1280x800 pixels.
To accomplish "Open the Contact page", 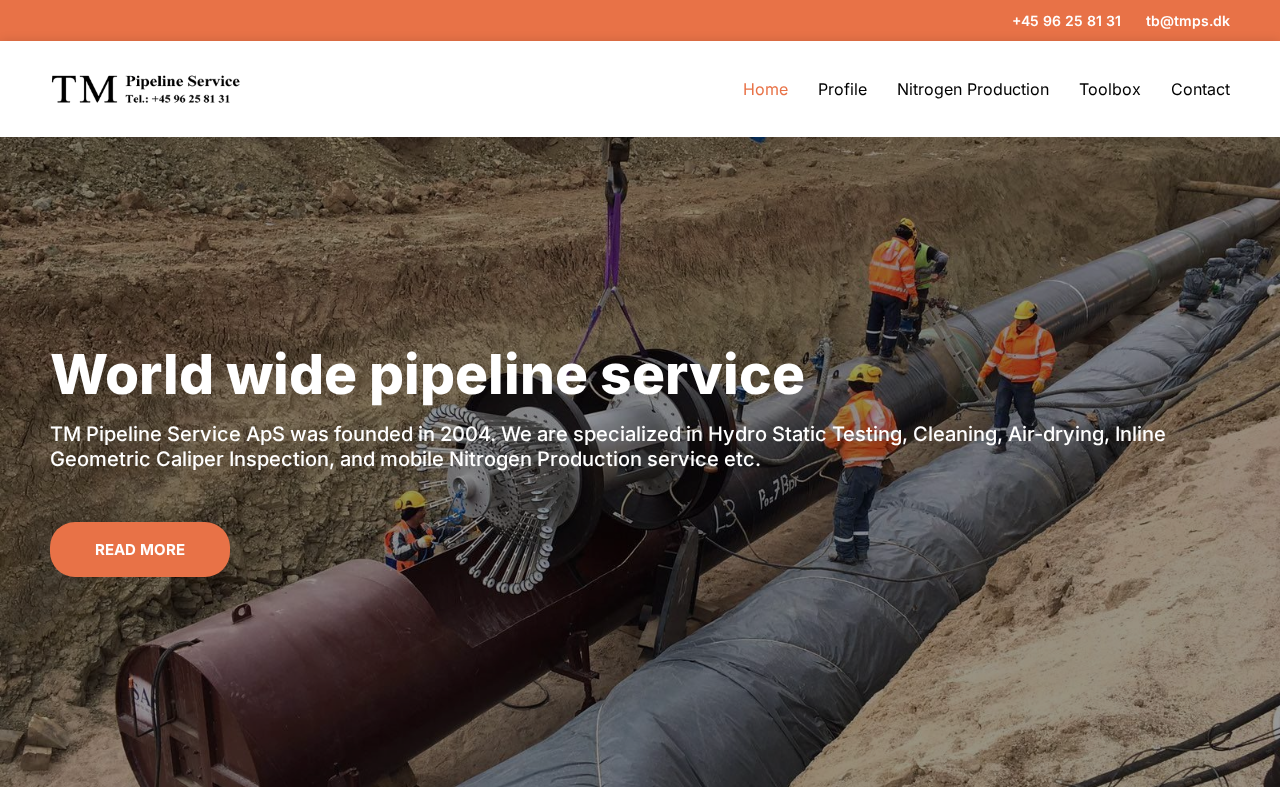I will click(x=1200, y=89).
